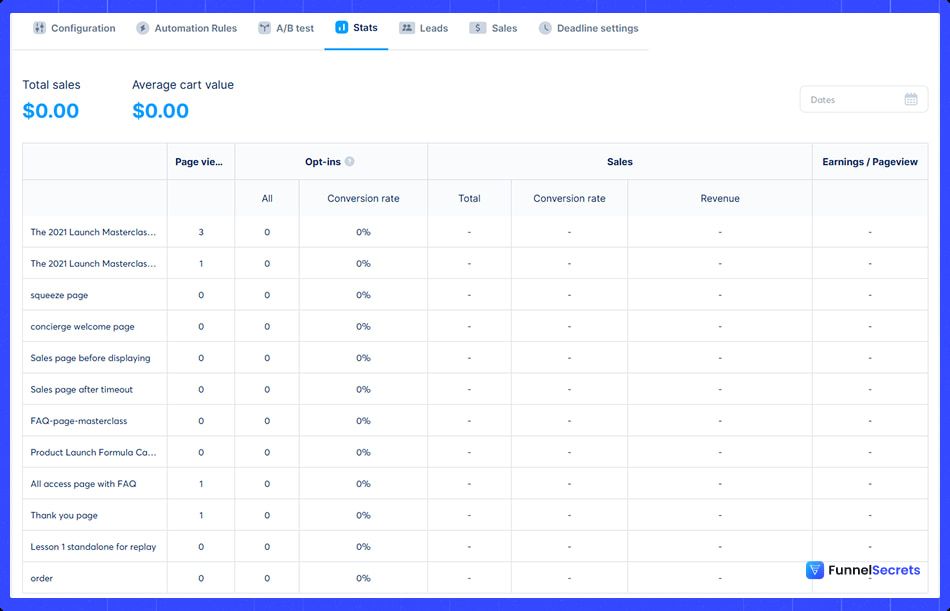950x611 pixels.
Task: Click the A/B test flask icon
Action: (x=263, y=29)
